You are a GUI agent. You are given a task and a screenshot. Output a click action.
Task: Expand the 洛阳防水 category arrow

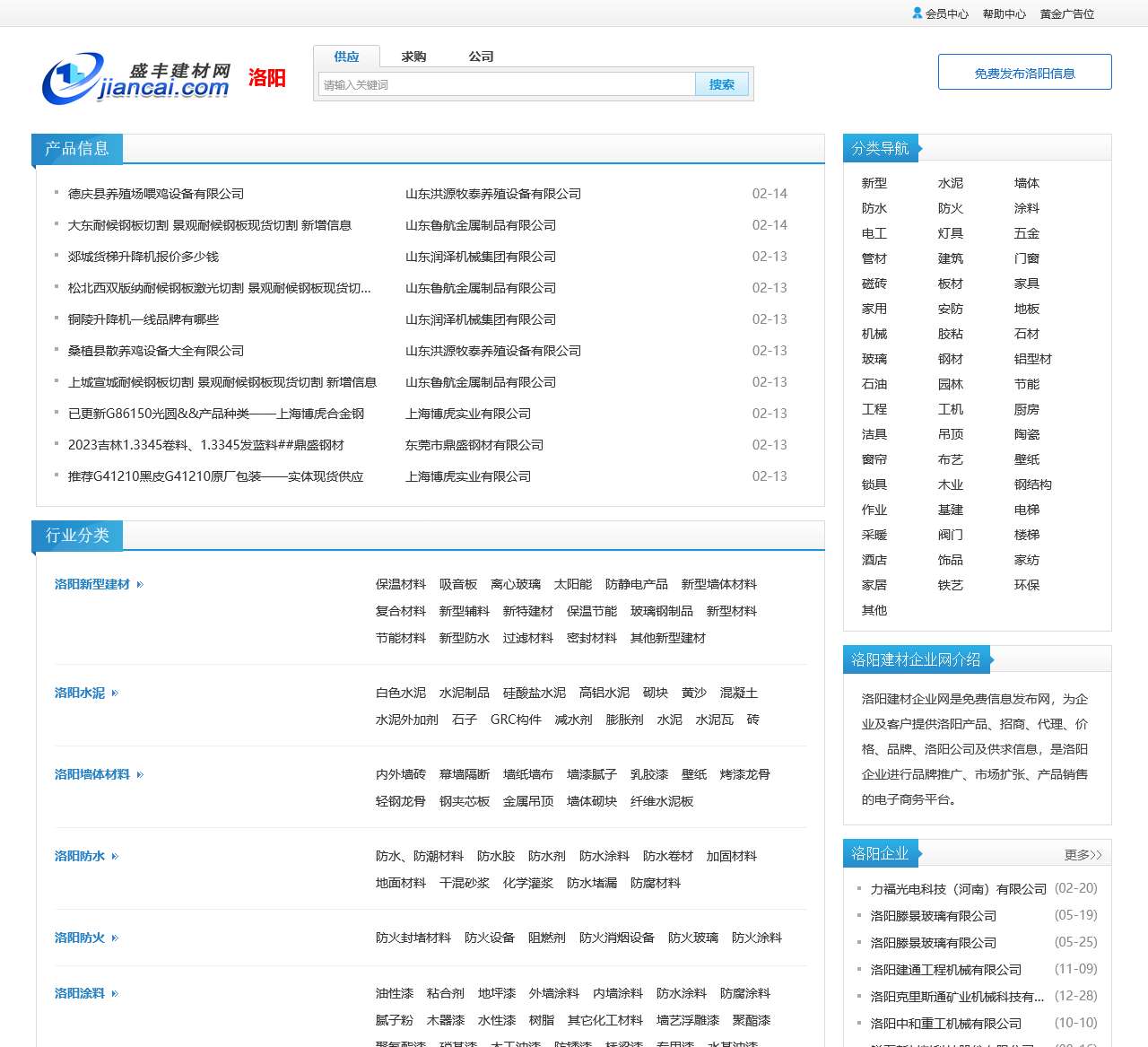(115, 856)
